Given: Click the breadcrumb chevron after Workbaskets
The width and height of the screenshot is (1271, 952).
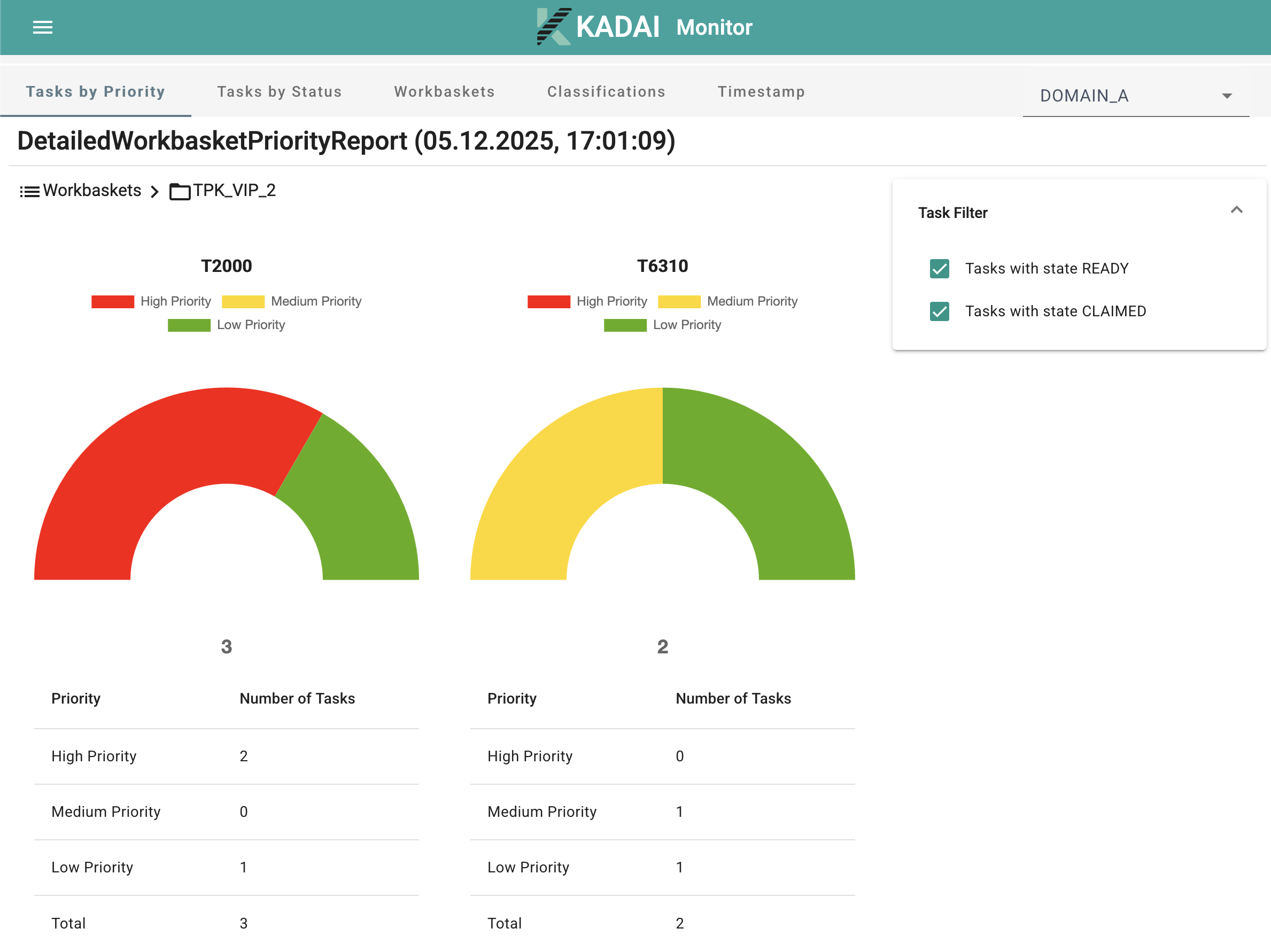Looking at the screenshot, I should click(154, 191).
